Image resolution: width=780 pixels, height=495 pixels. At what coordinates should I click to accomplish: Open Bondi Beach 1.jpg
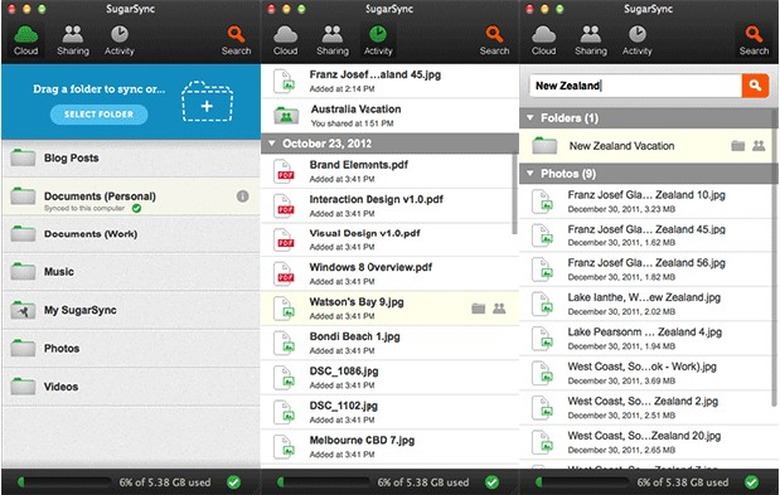pos(390,343)
